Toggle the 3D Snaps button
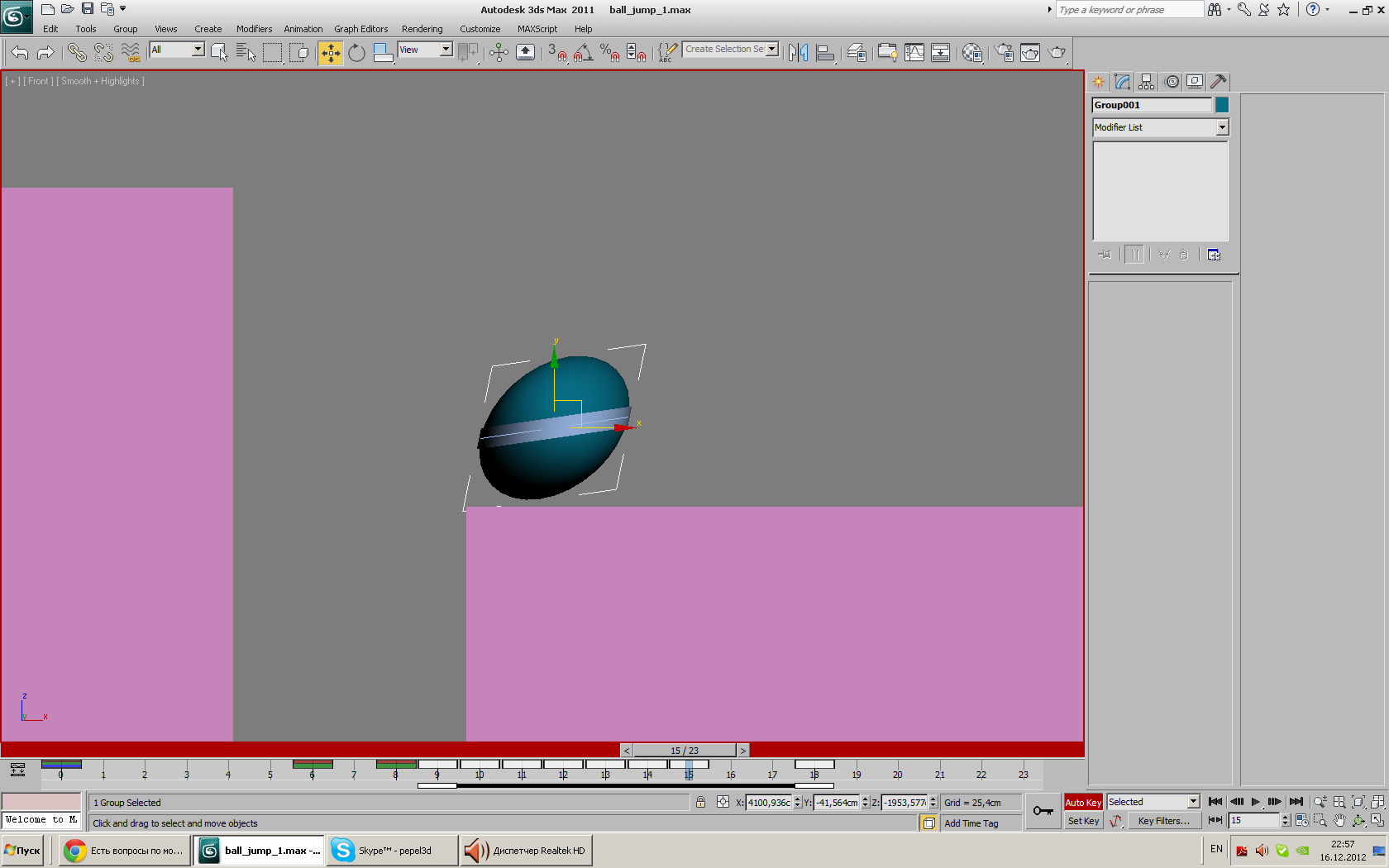1389x868 pixels. pyautogui.click(x=556, y=53)
